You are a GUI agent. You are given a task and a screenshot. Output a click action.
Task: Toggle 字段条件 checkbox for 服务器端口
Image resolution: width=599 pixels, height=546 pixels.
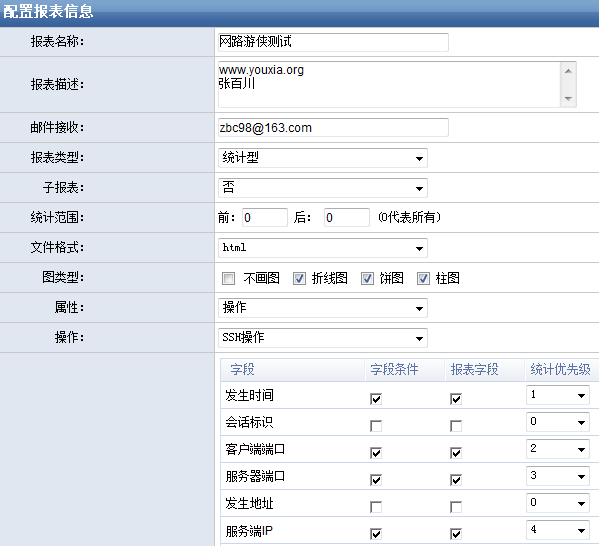point(376,480)
